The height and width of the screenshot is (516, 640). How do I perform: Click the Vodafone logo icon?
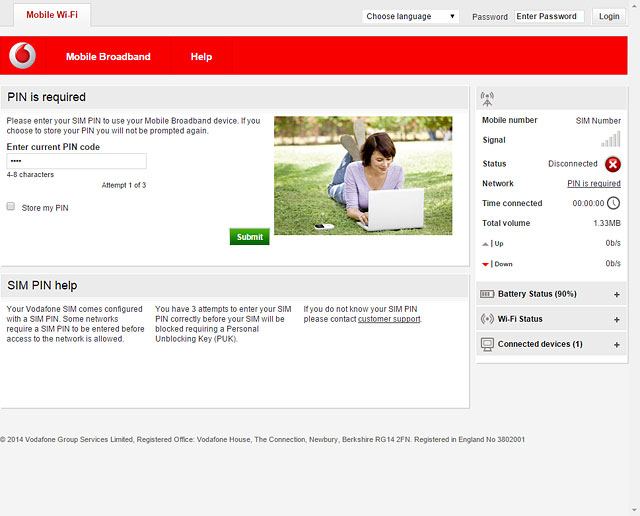(22, 56)
